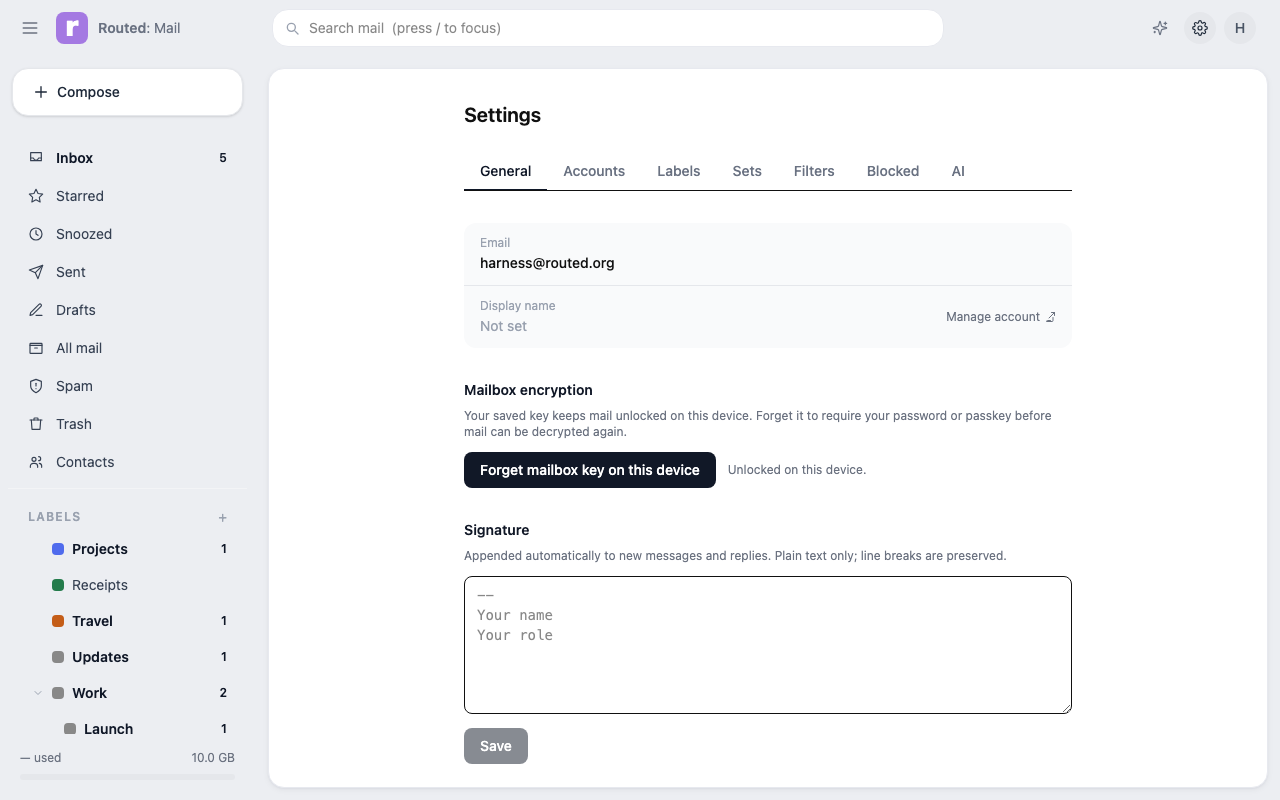Open the Contacts page
Screen dimensions: 1280x800
pyautogui.click(x=127, y=462)
